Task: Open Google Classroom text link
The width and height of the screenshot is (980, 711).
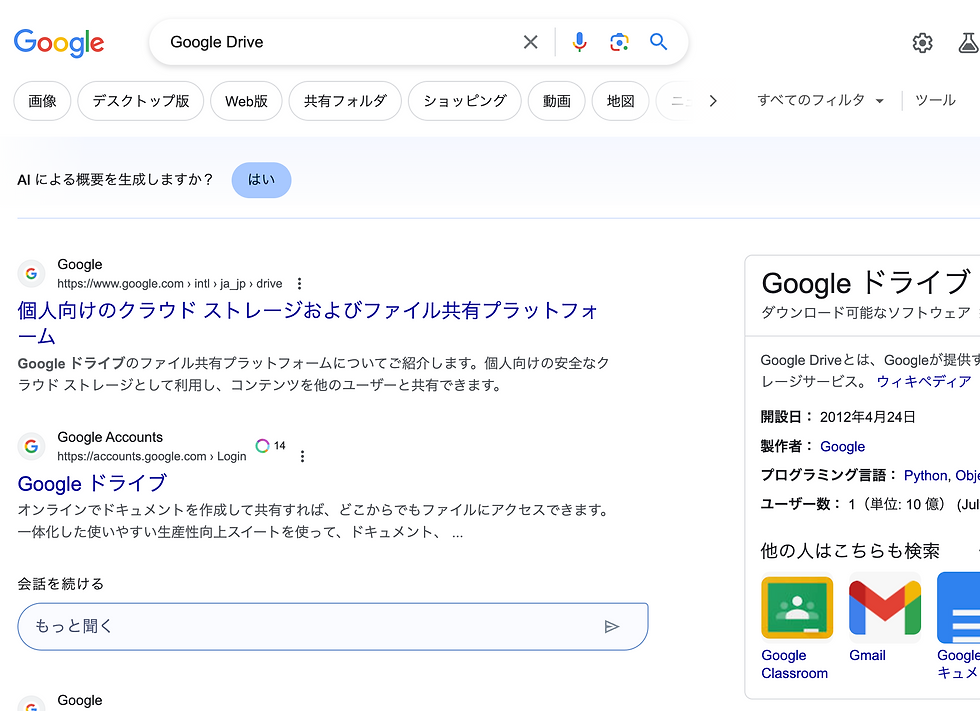Action: [794, 664]
